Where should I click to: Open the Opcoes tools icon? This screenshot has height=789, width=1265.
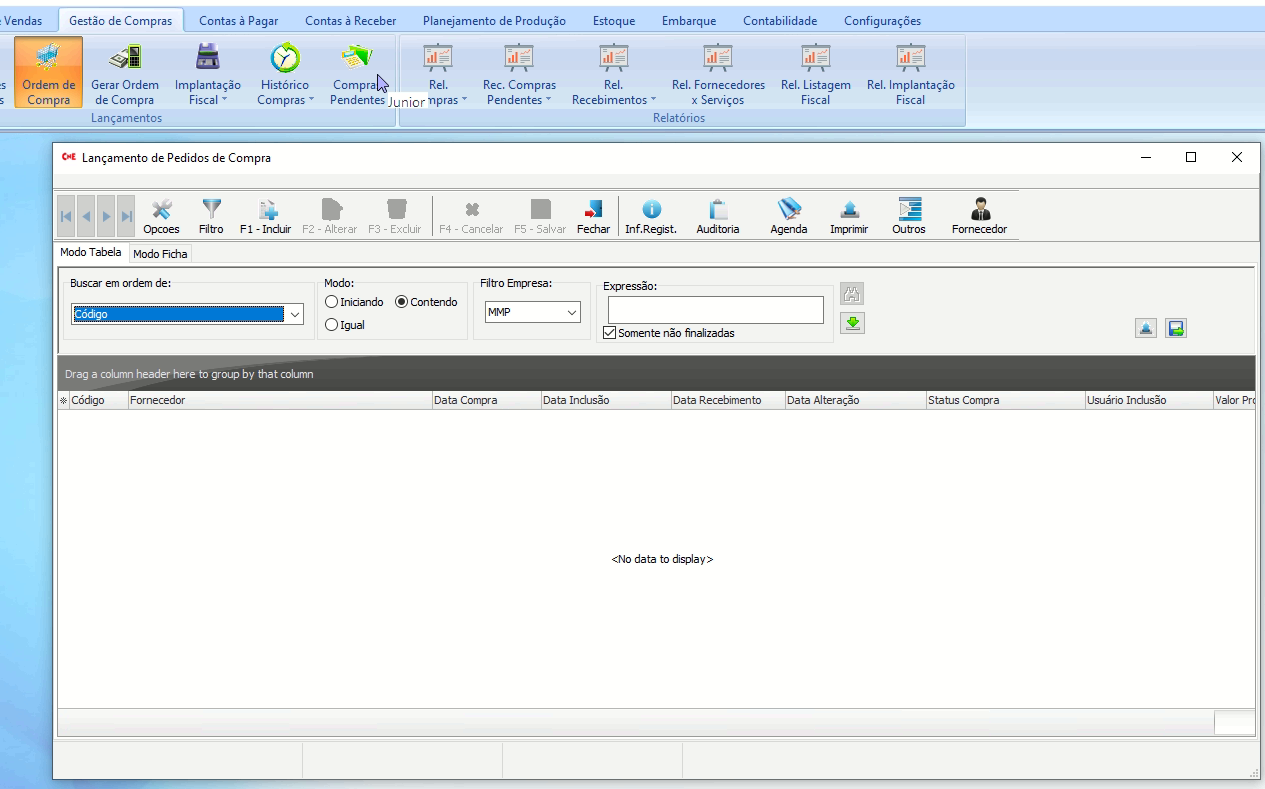point(161,211)
